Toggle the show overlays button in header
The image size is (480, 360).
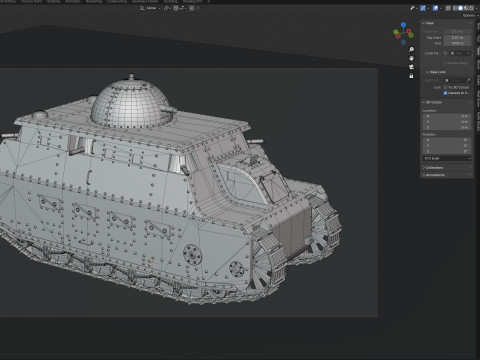(x=435, y=8)
